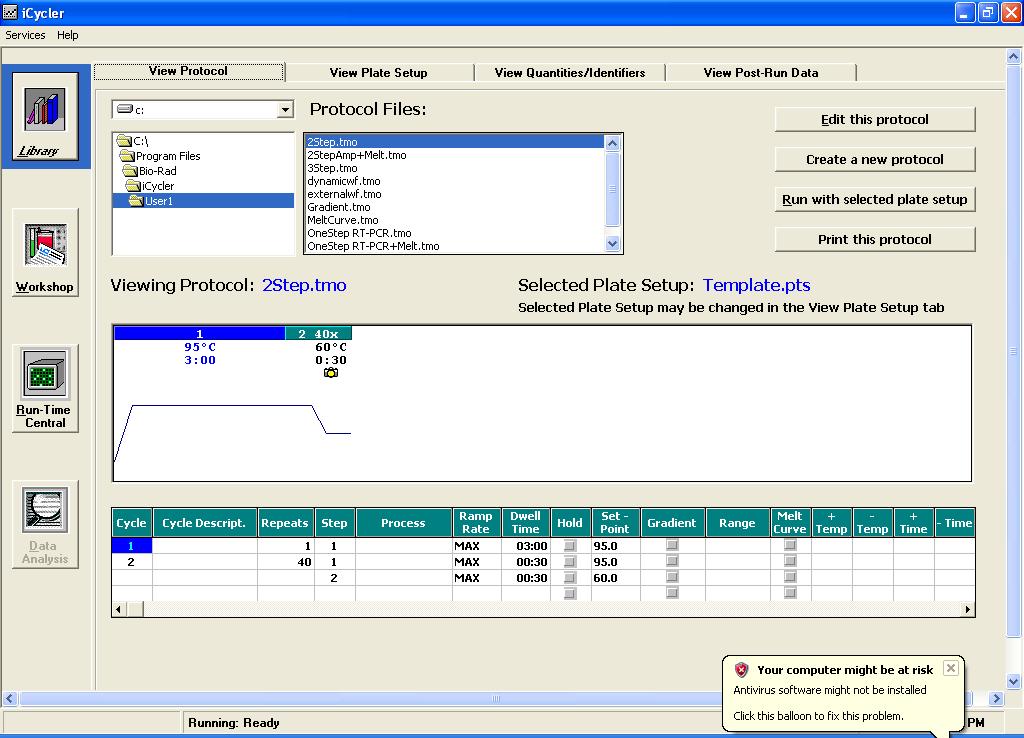Select cycle 1 cell in table
This screenshot has width=1024, height=738.
click(x=132, y=545)
